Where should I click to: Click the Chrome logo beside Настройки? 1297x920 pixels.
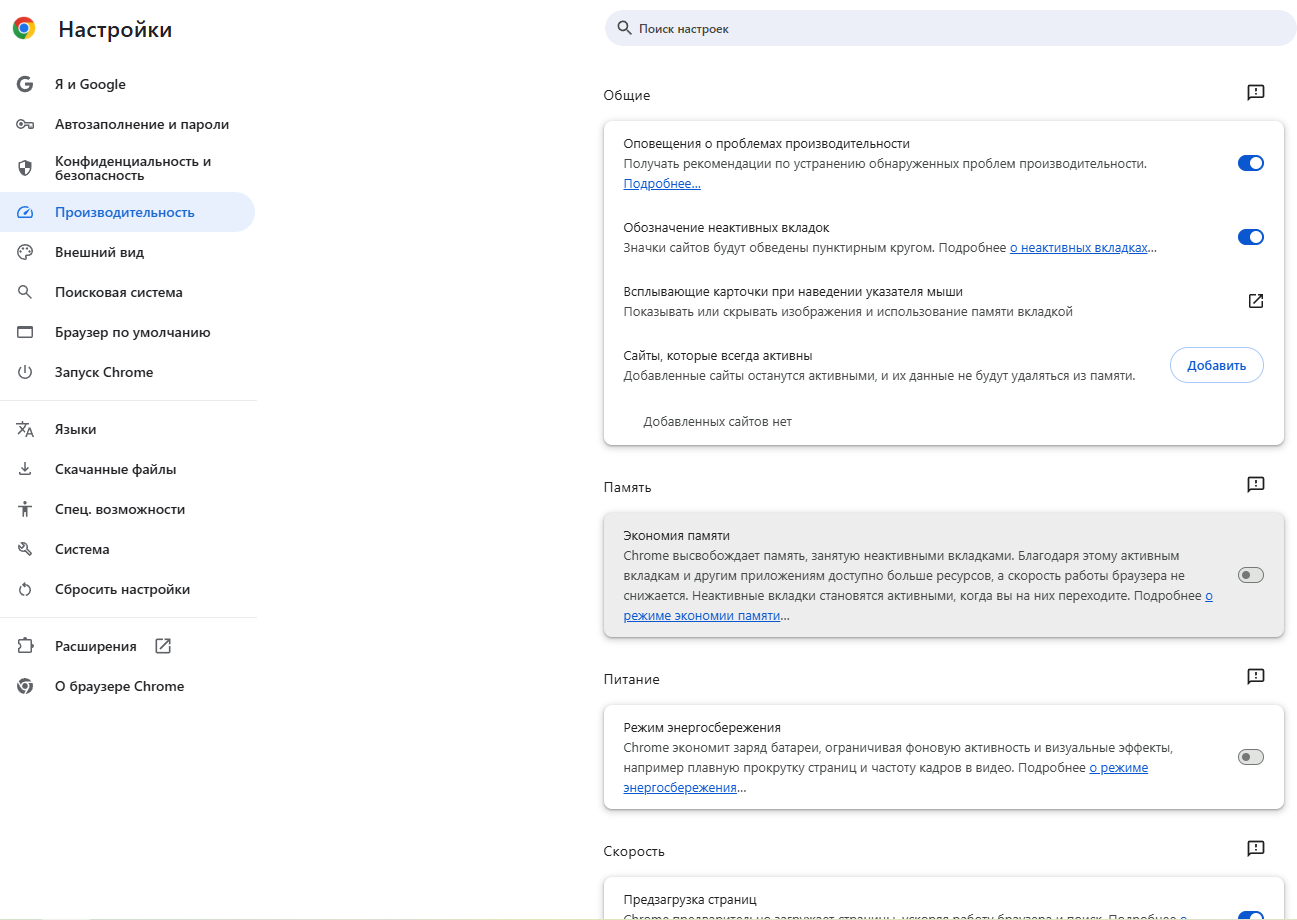[24, 28]
